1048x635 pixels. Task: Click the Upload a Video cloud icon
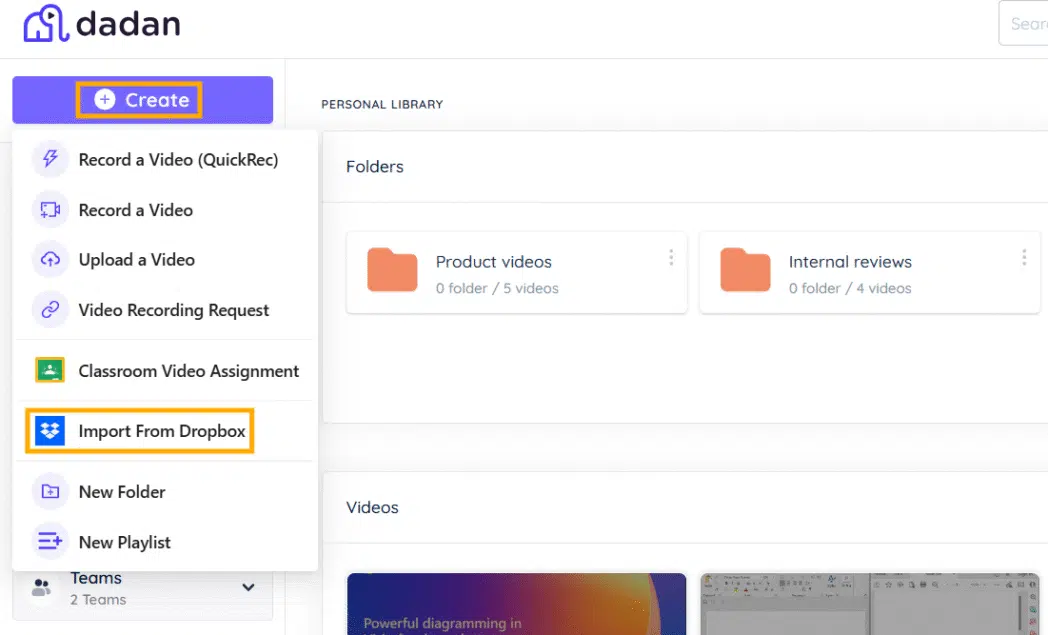(51, 260)
